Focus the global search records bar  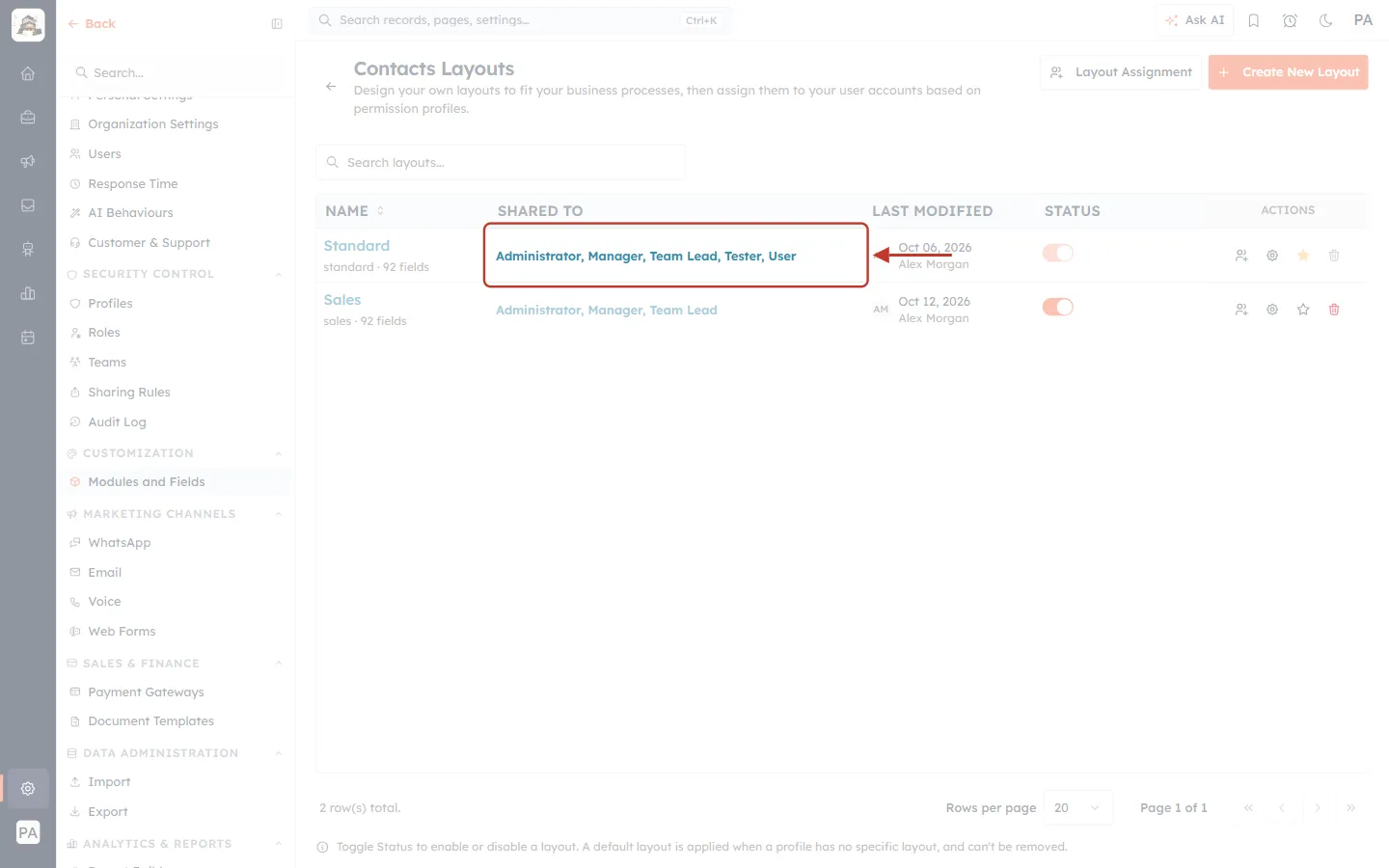coord(520,20)
